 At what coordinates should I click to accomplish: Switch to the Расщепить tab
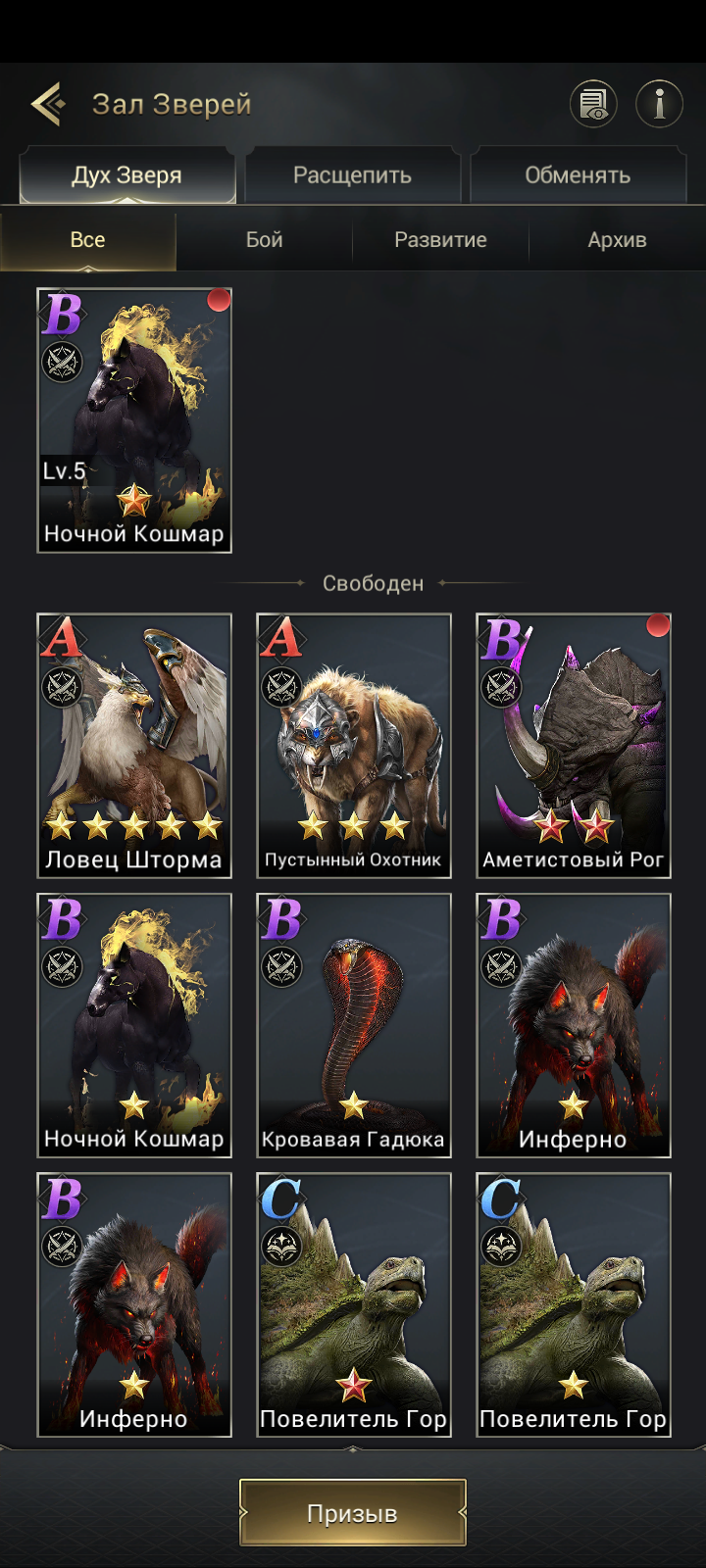352,175
